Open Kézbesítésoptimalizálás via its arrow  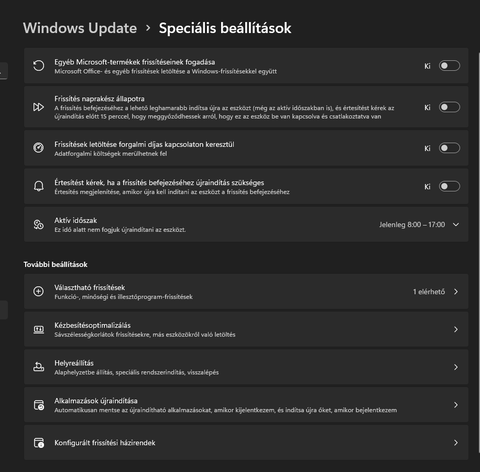[456, 329]
